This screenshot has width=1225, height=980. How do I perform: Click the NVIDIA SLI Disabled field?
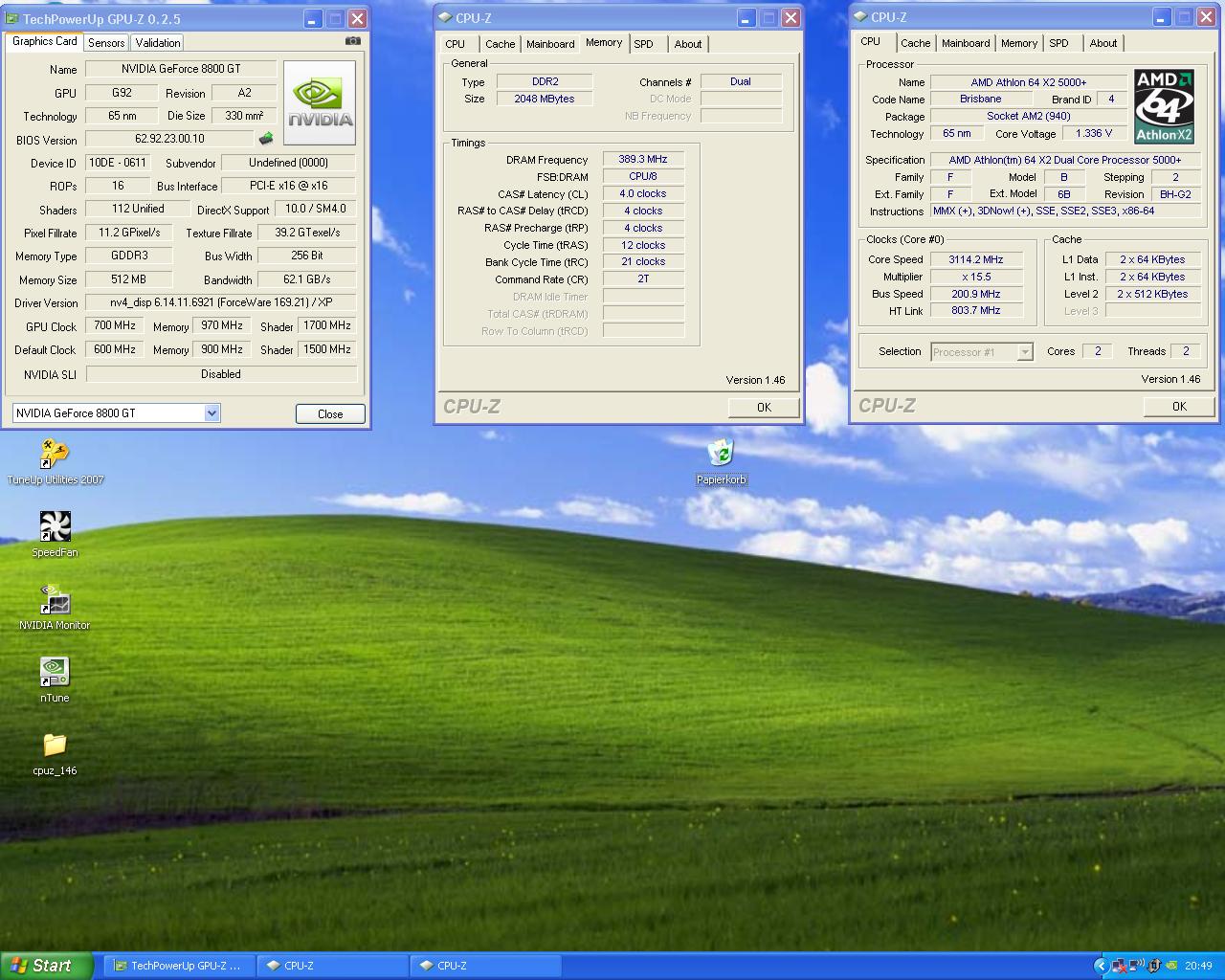click(x=221, y=374)
